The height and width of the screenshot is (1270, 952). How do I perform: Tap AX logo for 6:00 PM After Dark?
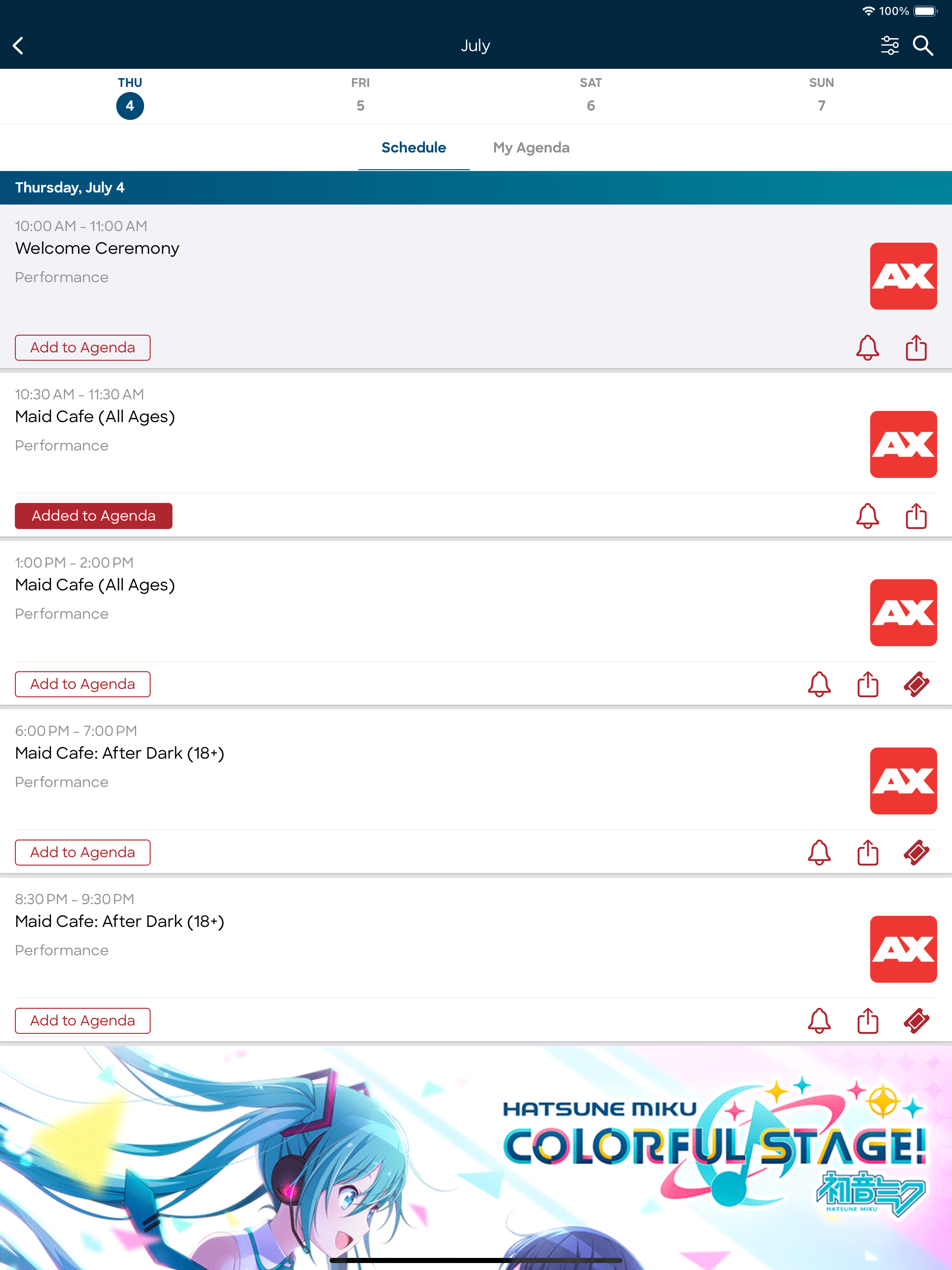[x=903, y=781]
